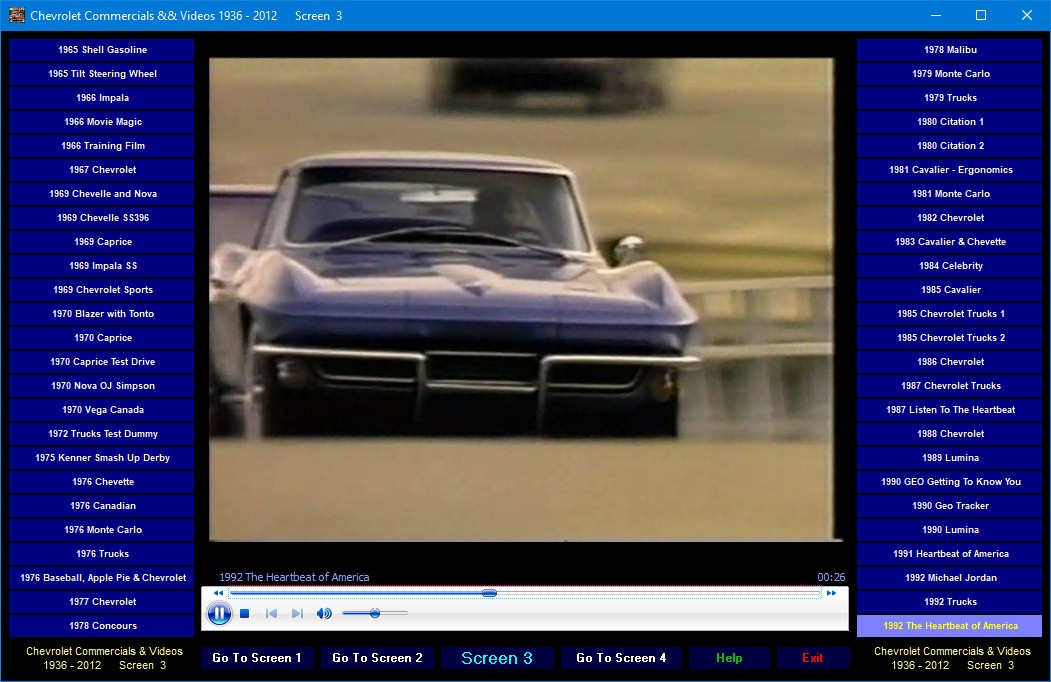Open 1991 Heartbeat of America

[950, 554]
